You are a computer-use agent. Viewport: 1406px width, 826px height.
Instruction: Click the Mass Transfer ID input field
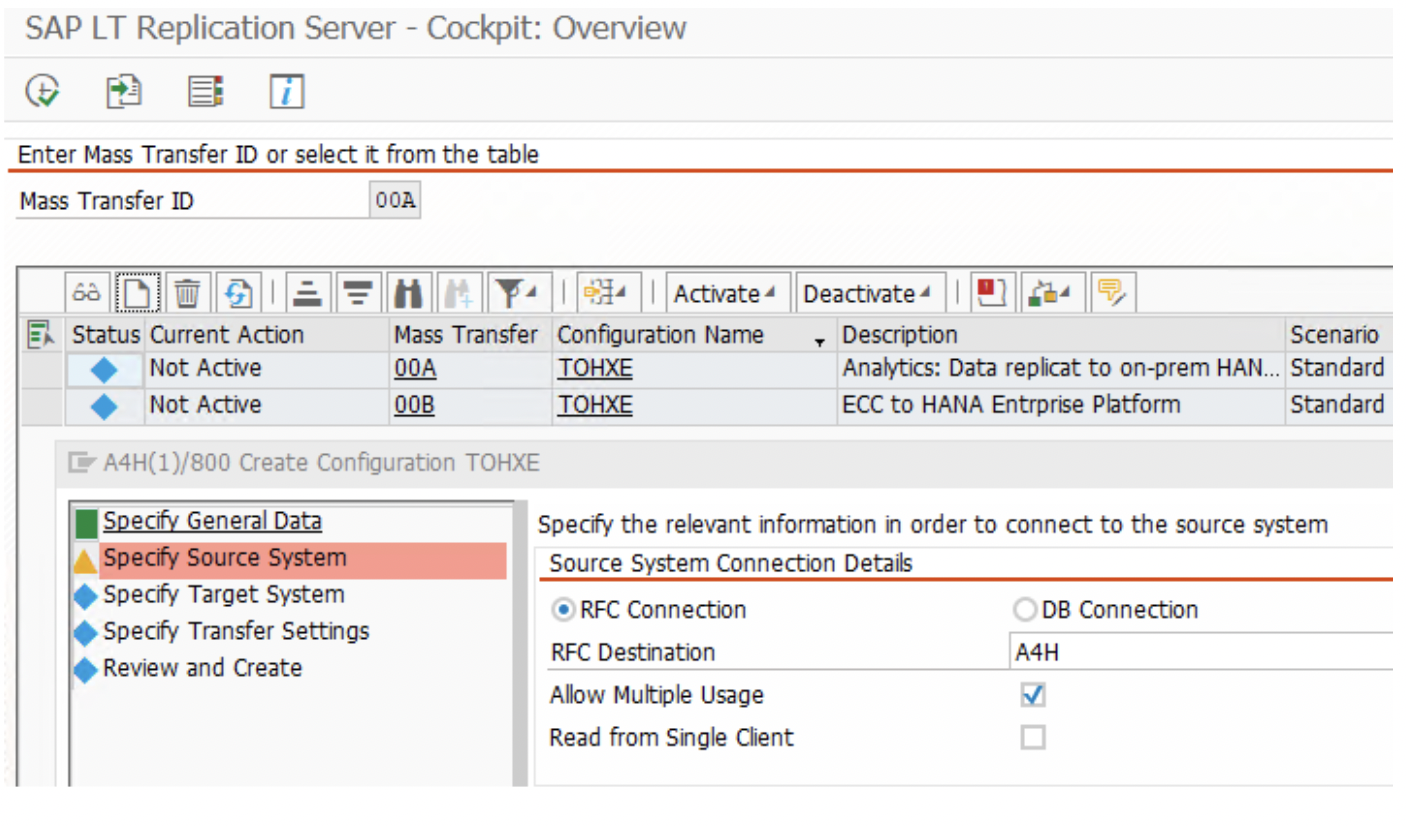tap(395, 201)
